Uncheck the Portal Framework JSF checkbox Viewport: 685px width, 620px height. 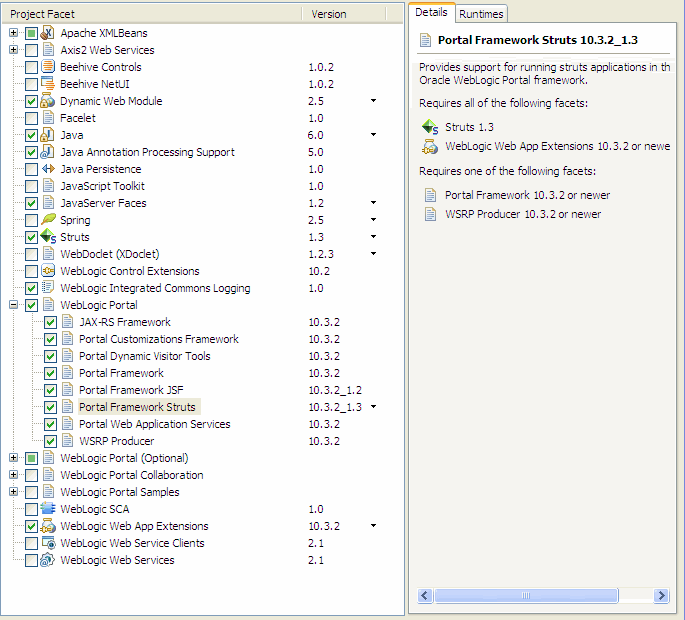coord(50,390)
